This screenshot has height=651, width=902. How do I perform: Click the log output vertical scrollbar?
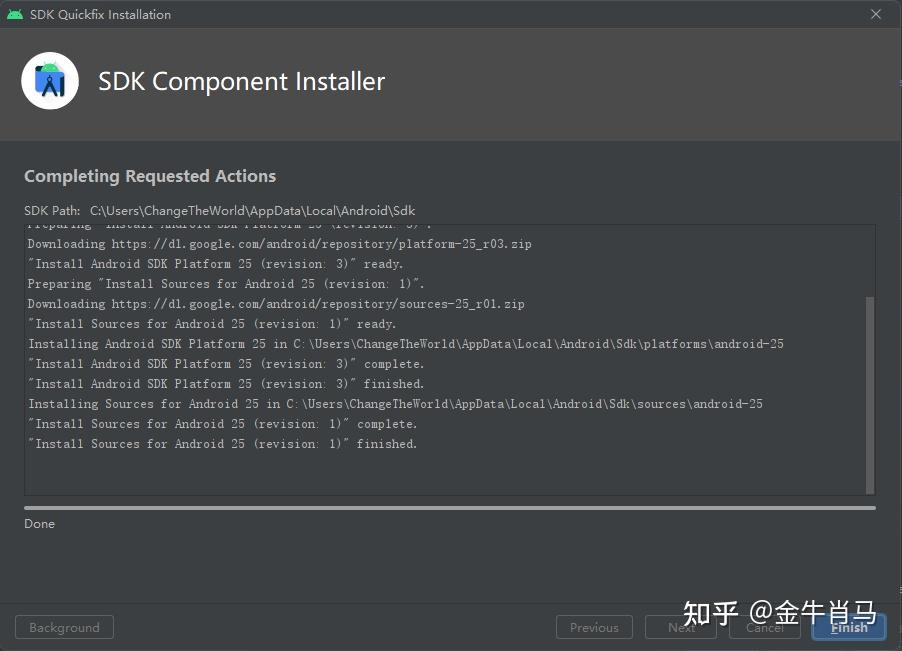click(x=870, y=394)
